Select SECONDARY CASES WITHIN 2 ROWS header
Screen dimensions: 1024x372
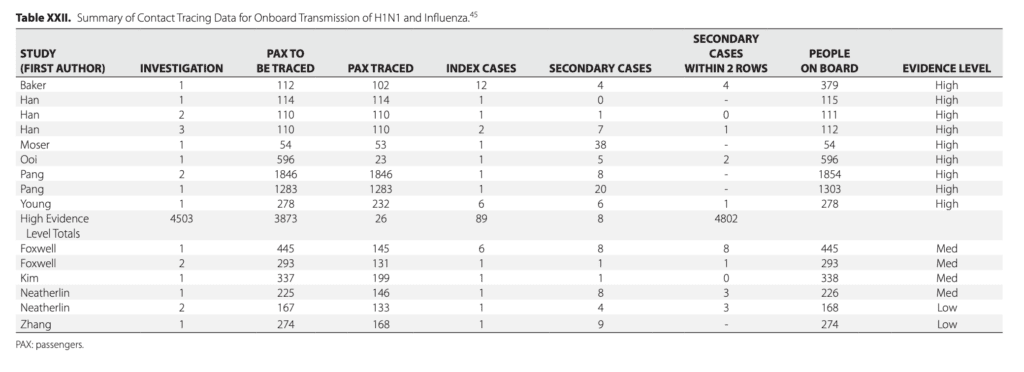point(726,54)
